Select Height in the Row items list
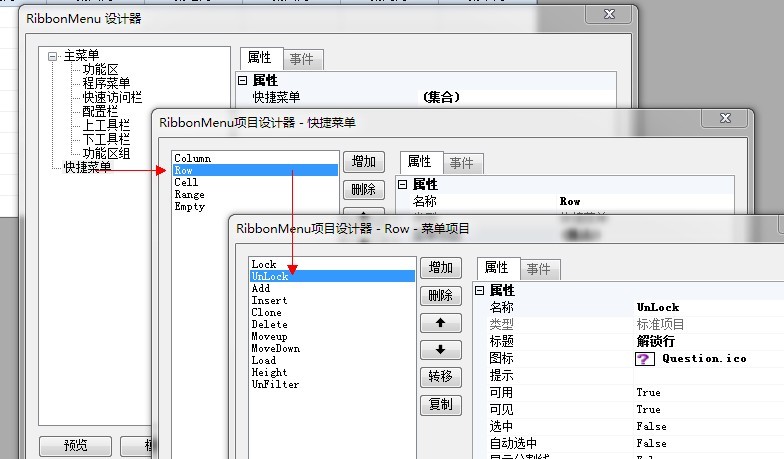The height and width of the screenshot is (459, 784). pos(332,372)
